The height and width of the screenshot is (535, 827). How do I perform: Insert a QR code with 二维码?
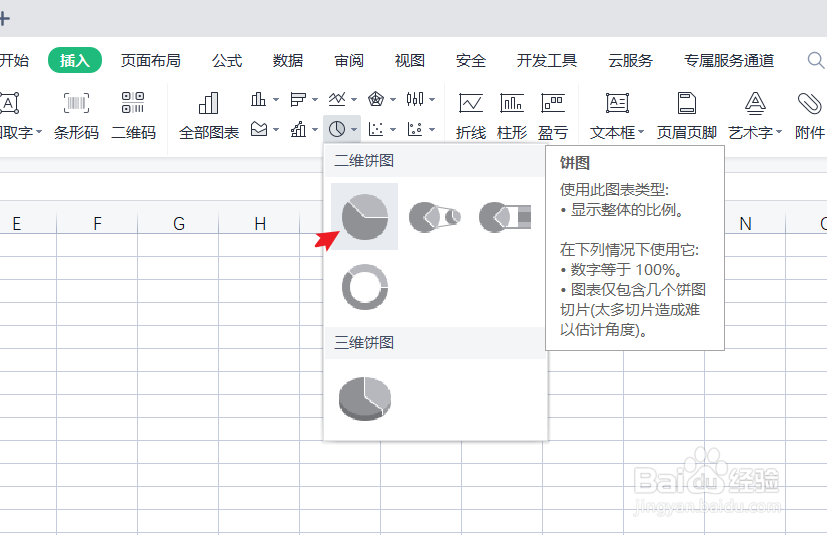click(133, 116)
